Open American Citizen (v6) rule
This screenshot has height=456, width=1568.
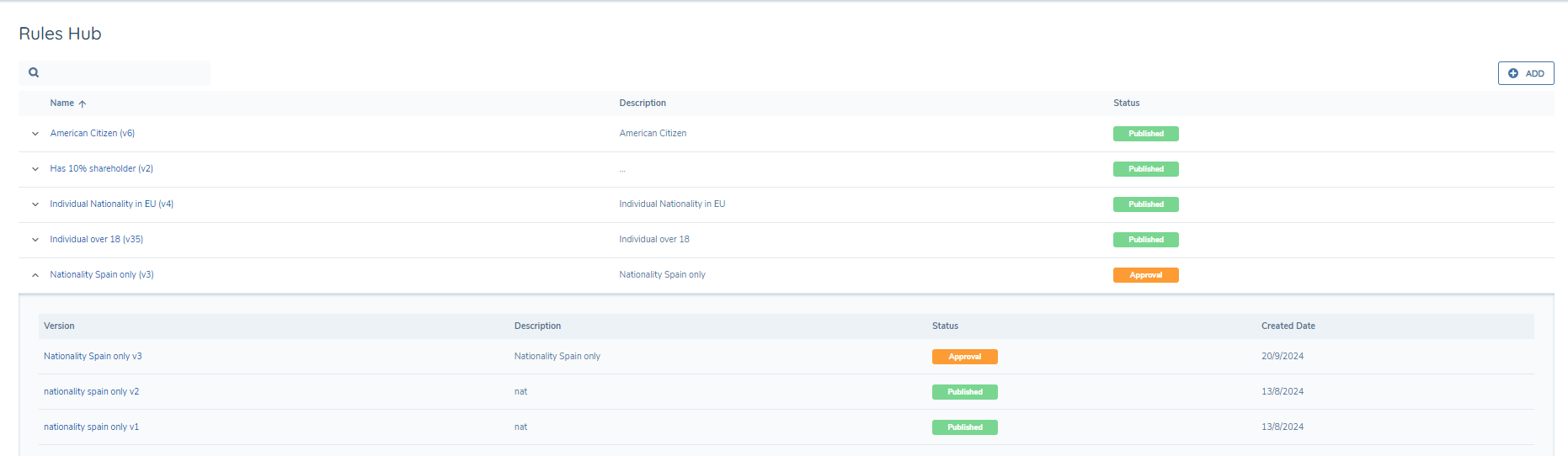92,133
